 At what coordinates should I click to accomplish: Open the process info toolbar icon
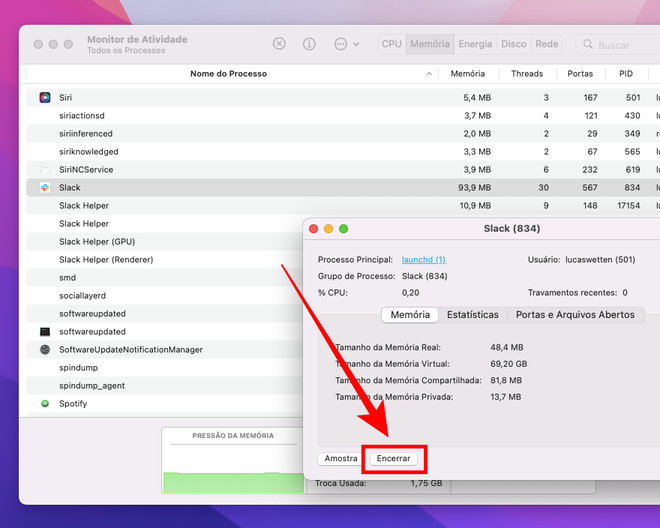tap(309, 44)
